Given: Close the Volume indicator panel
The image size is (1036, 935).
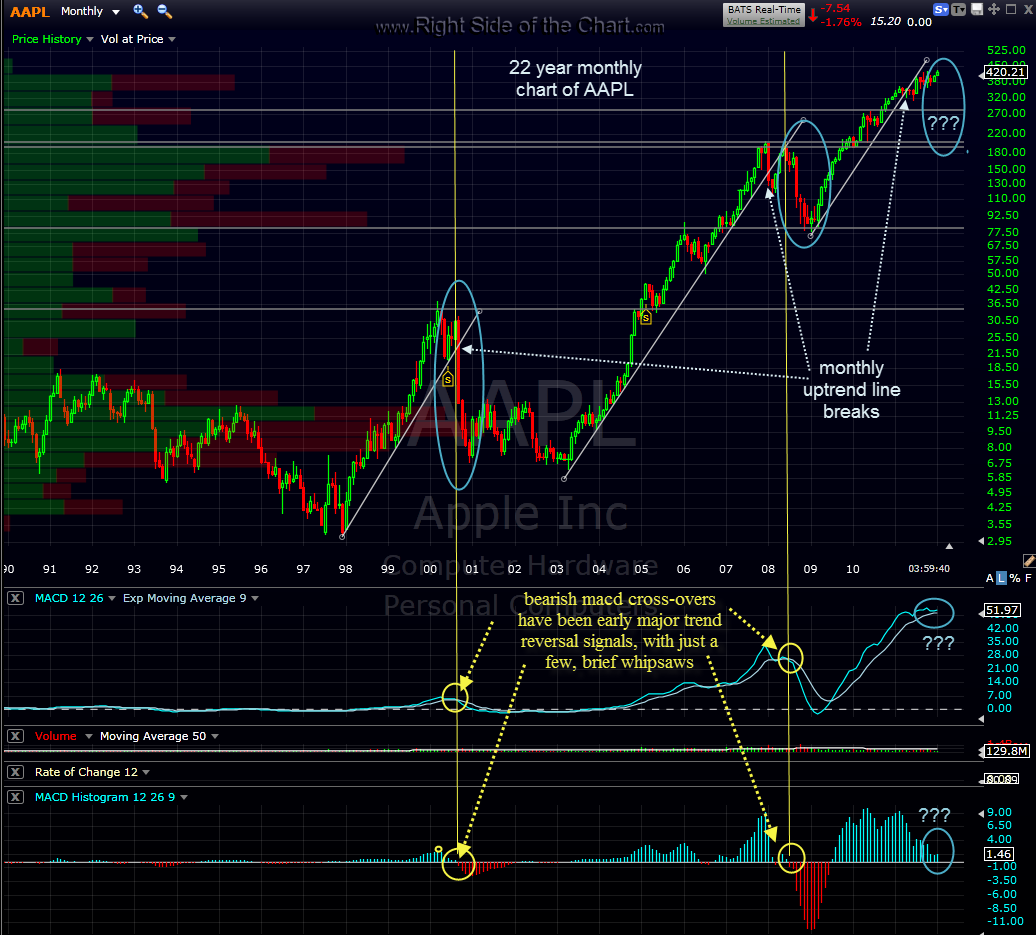Looking at the screenshot, I should [15, 736].
